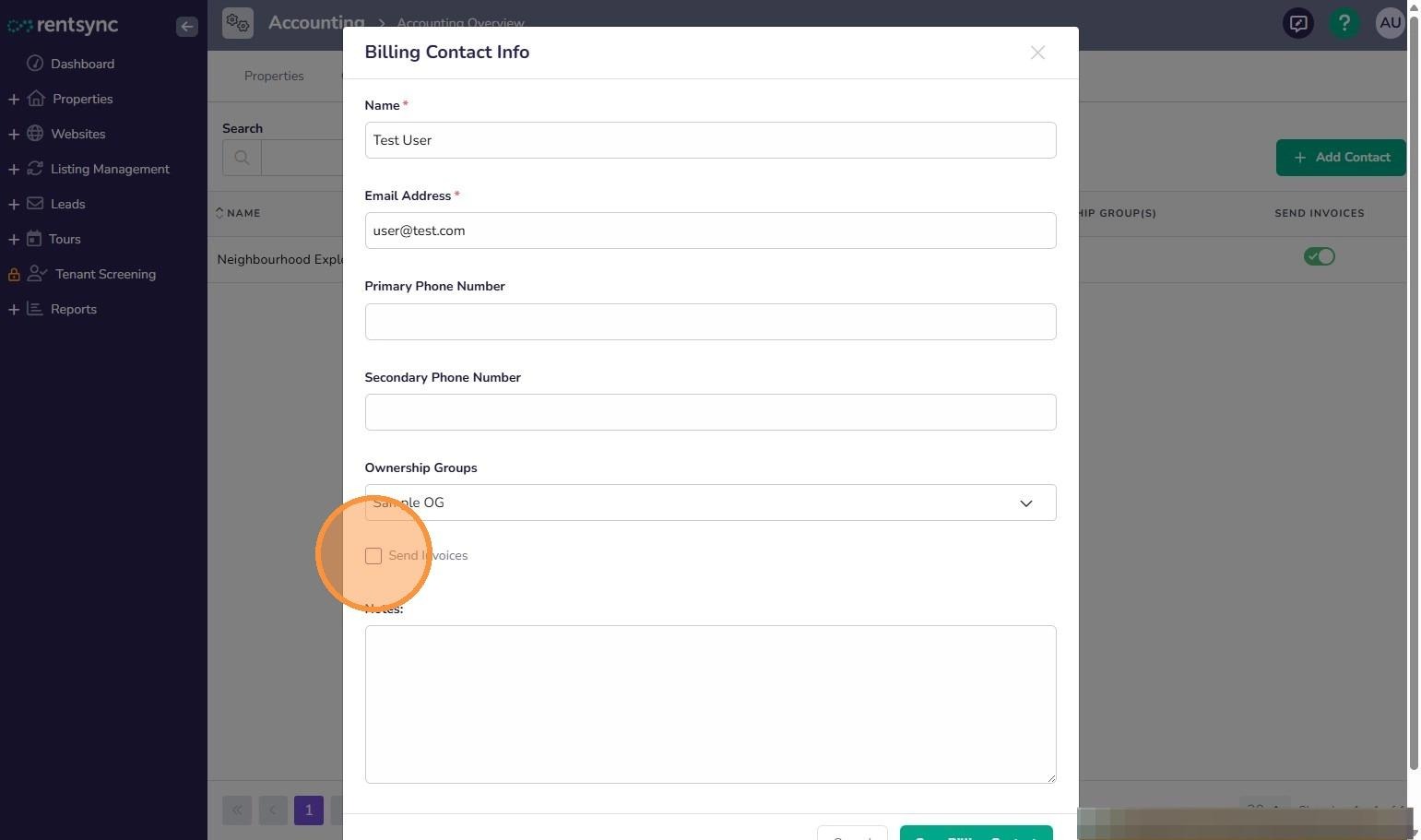
Task: Switch to the Properties tab
Action: [274, 76]
